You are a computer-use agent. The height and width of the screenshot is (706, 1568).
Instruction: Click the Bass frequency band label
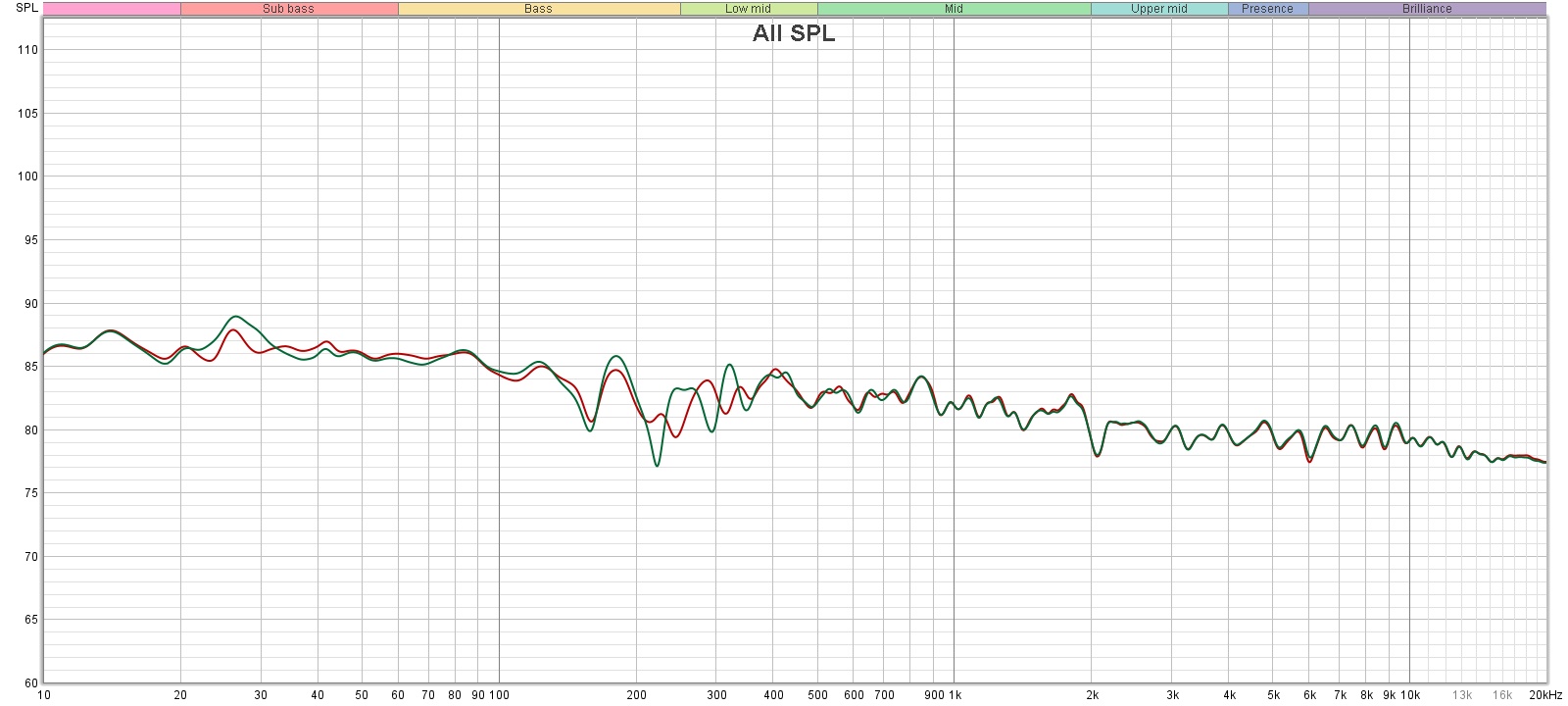click(539, 9)
